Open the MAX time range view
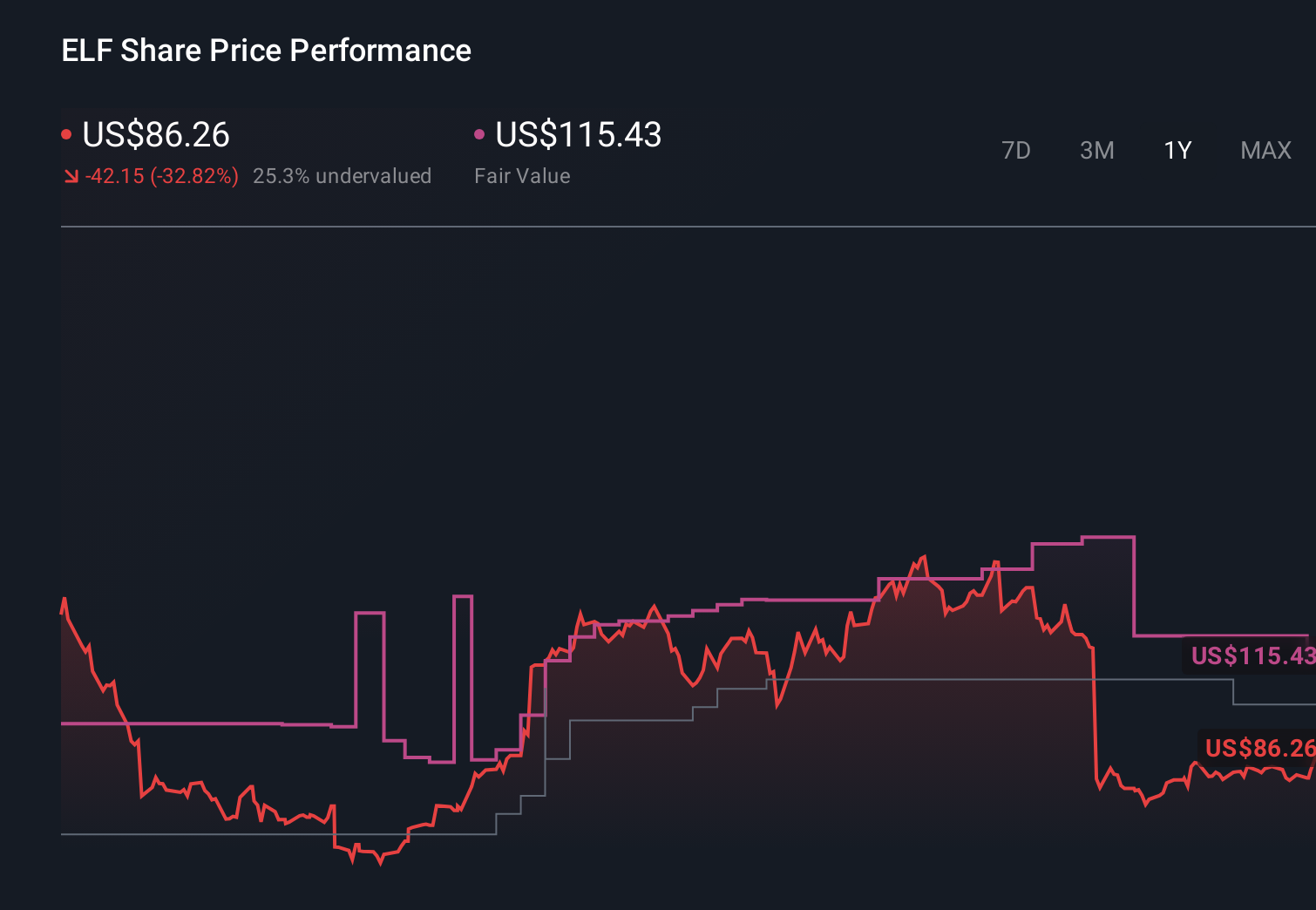The height and width of the screenshot is (910, 1316). 1265,150
